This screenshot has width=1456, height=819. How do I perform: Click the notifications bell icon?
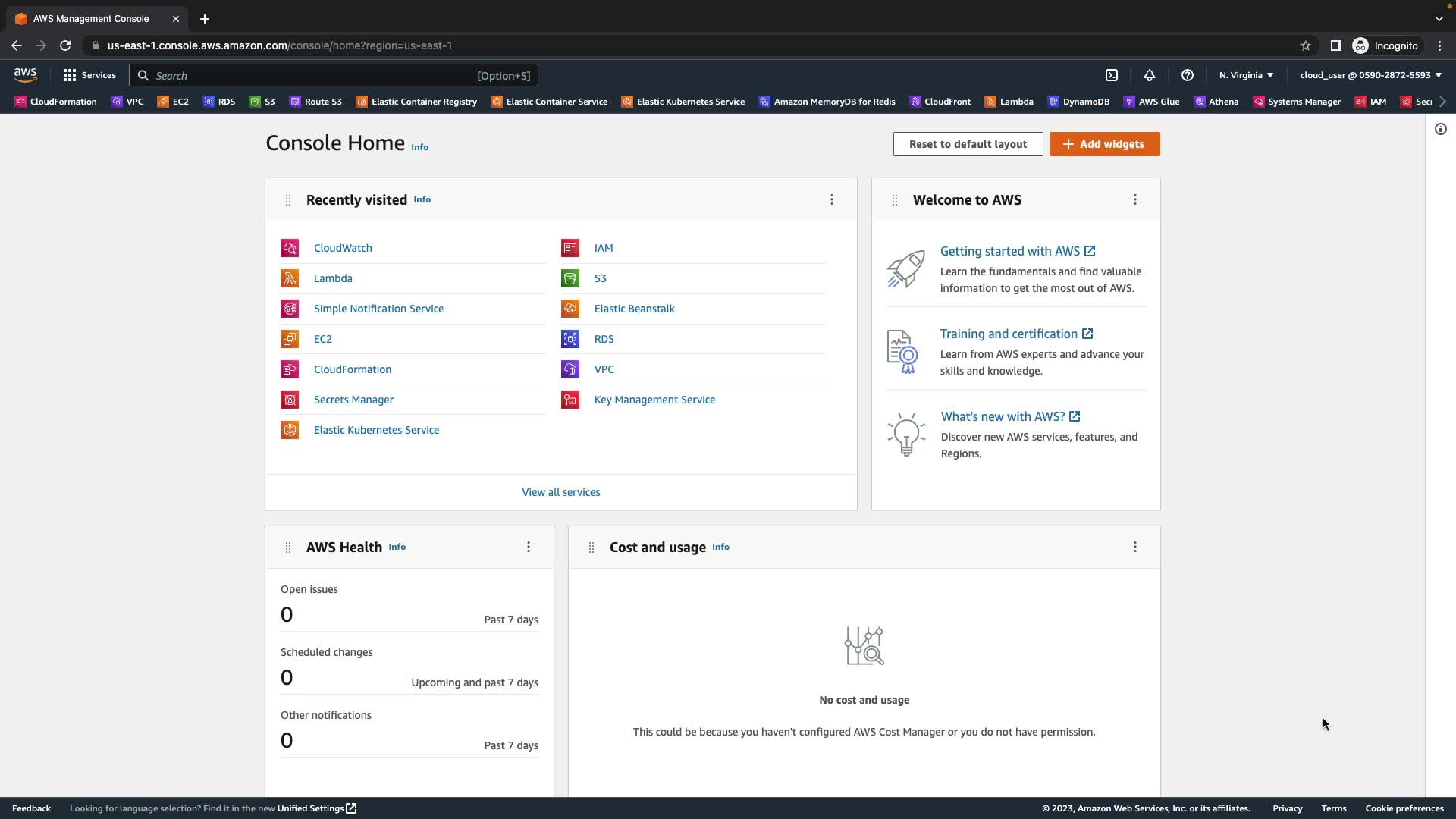point(1150,75)
